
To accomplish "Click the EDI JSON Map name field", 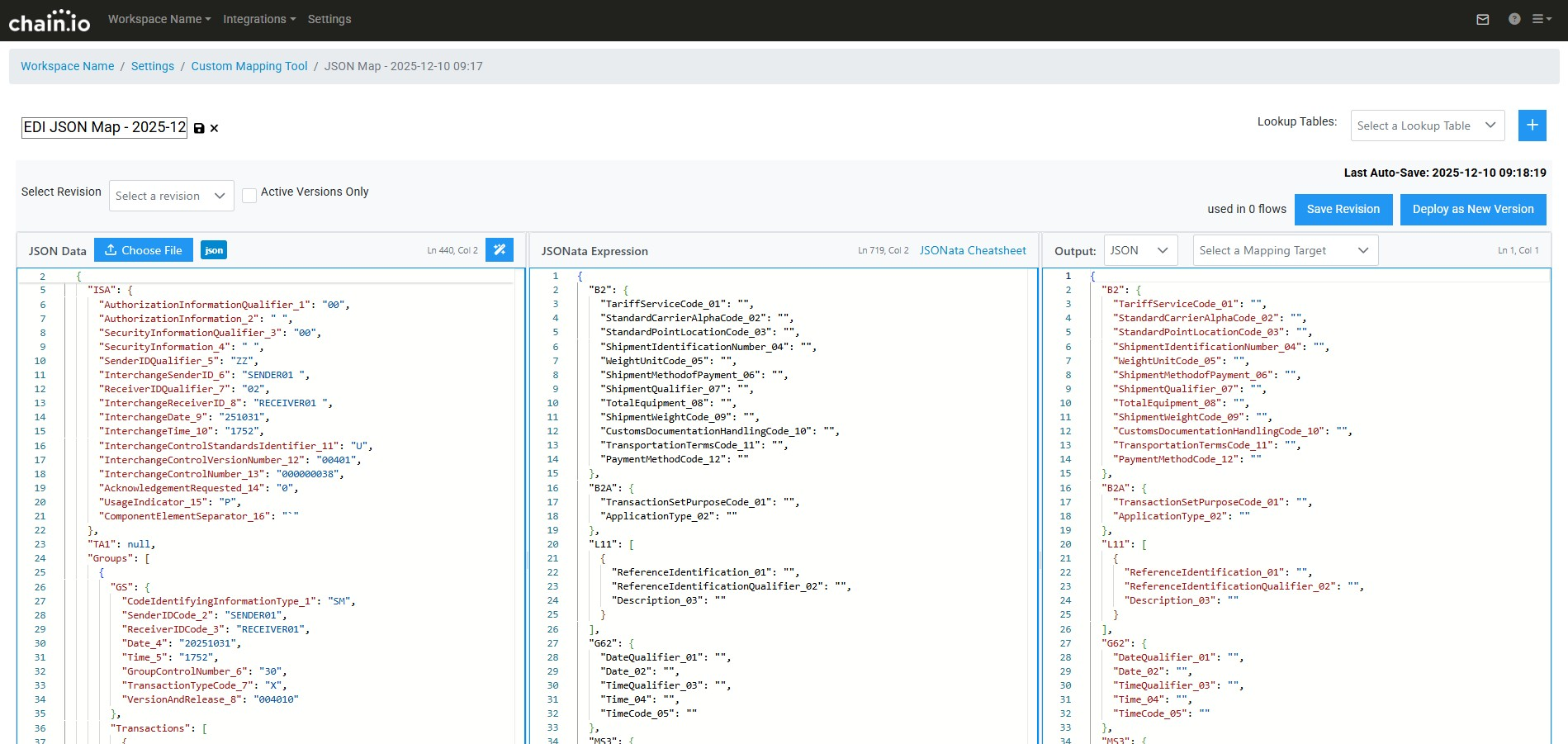I will pos(104,127).
